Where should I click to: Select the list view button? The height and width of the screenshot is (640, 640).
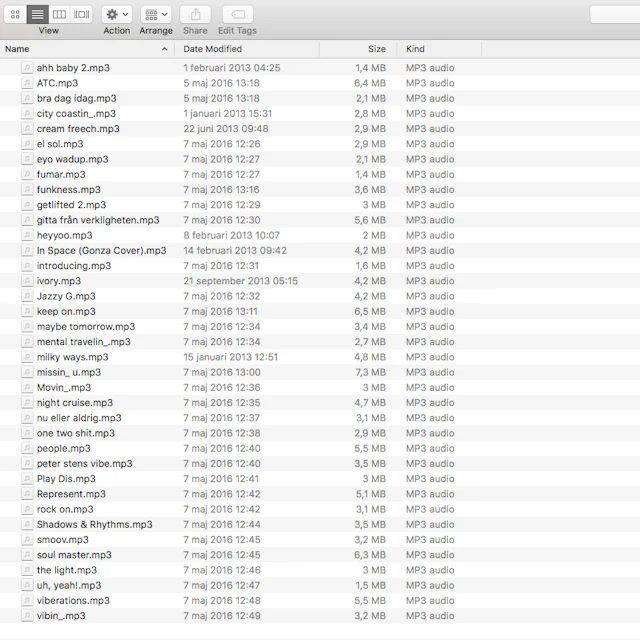37,14
